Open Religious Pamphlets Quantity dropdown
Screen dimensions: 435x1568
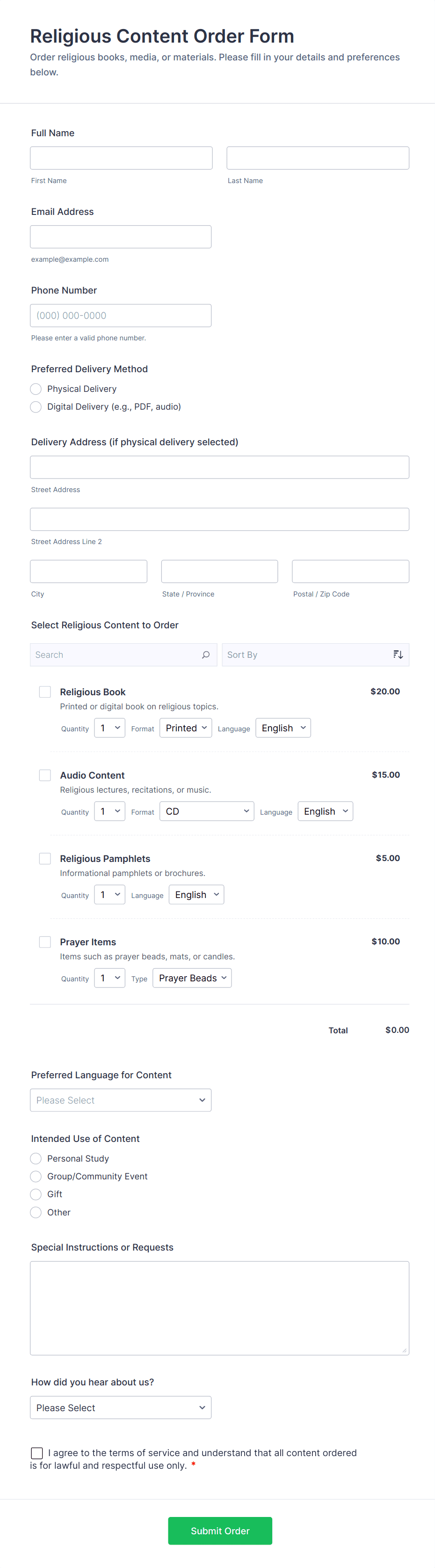[109, 895]
